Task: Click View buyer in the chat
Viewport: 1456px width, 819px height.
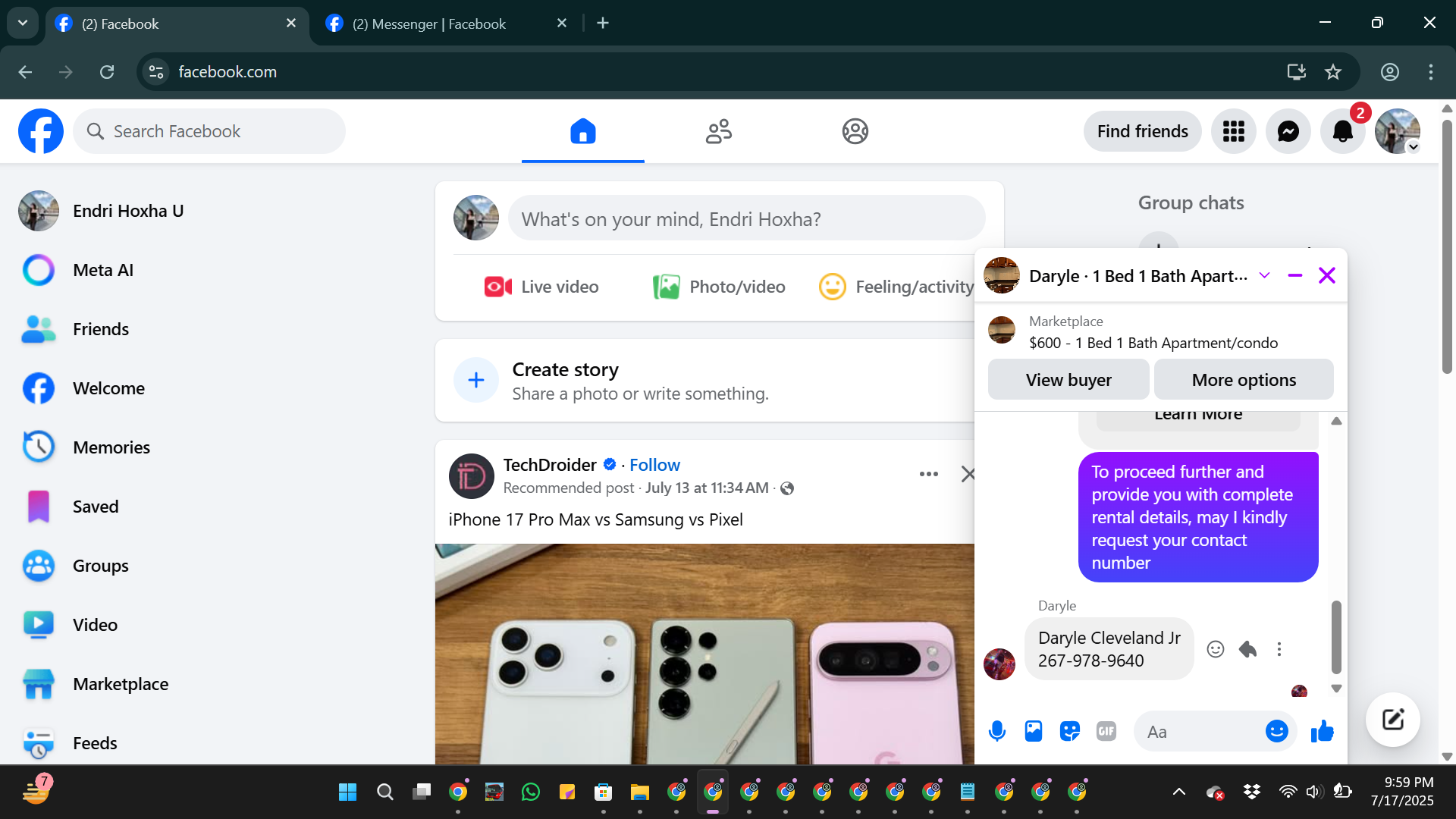Action: pos(1068,379)
